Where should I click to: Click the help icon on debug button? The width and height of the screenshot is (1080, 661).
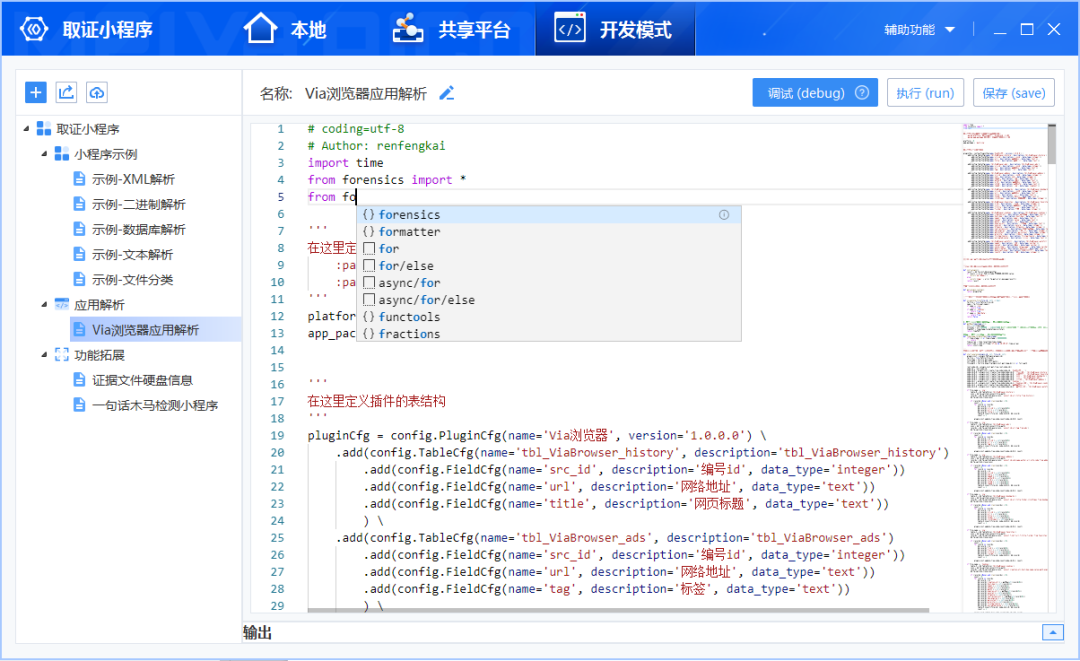[862, 92]
